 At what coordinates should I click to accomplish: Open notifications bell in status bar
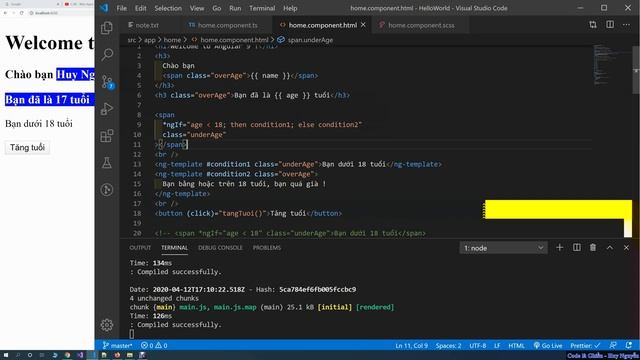[x=629, y=345]
